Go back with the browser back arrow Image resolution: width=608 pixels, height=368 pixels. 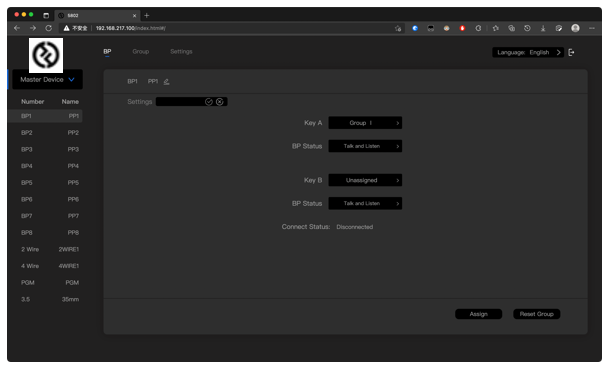point(17,28)
